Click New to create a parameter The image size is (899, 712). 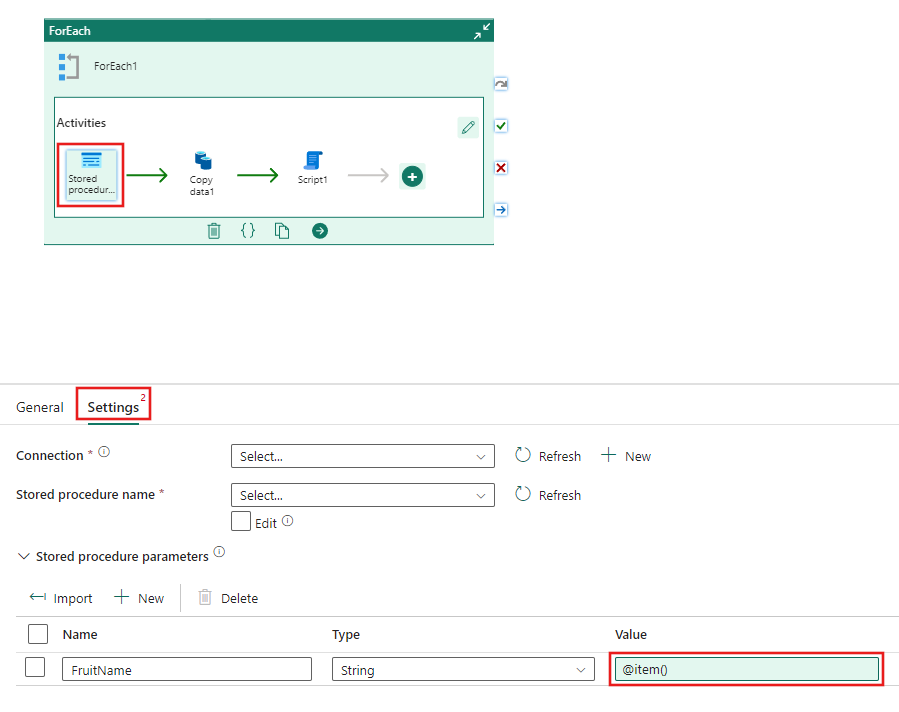139,597
